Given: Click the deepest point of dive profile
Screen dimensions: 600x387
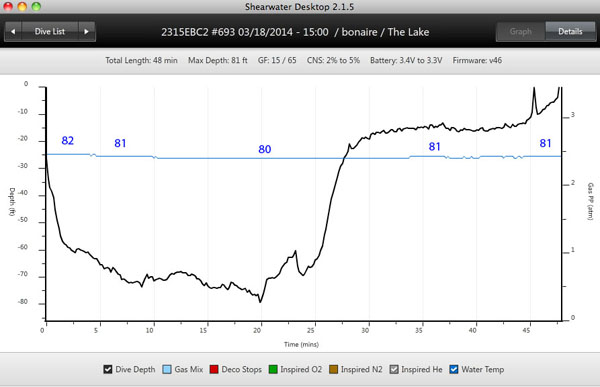Looking at the screenshot, I should (260, 302).
